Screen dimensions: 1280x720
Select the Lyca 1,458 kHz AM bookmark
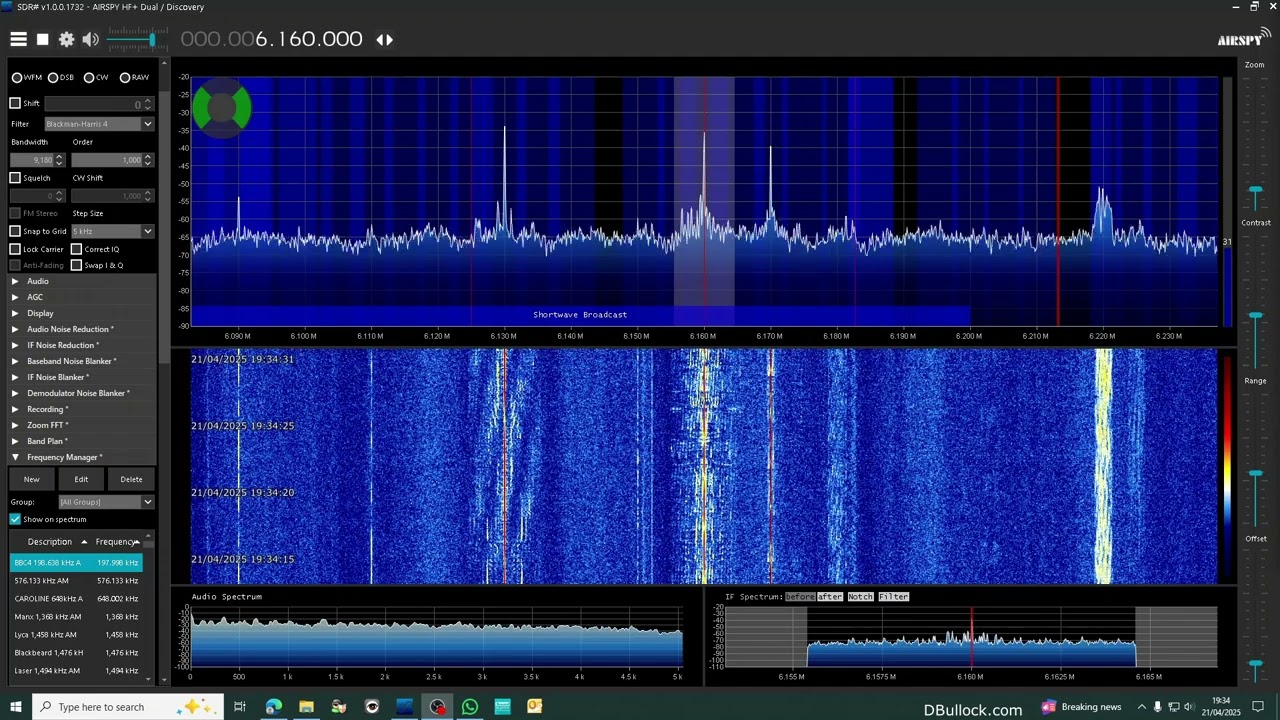76,635
